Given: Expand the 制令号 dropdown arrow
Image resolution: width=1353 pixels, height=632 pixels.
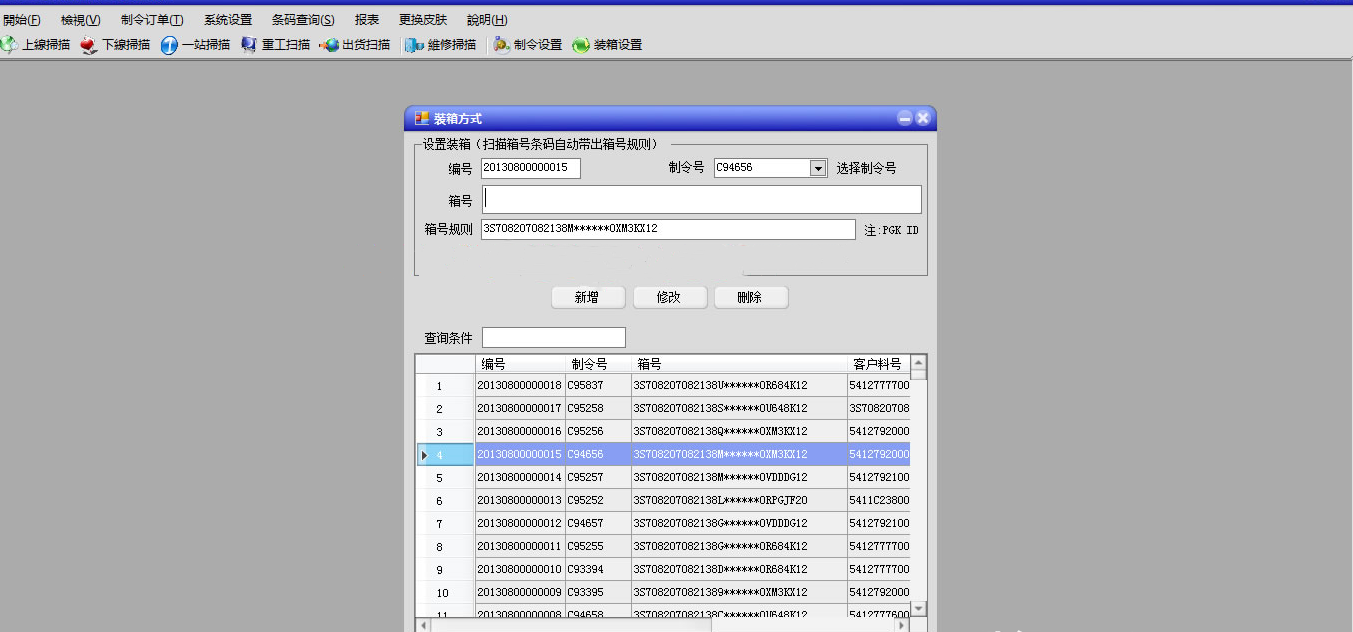Looking at the screenshot, I should pos(818,168).
